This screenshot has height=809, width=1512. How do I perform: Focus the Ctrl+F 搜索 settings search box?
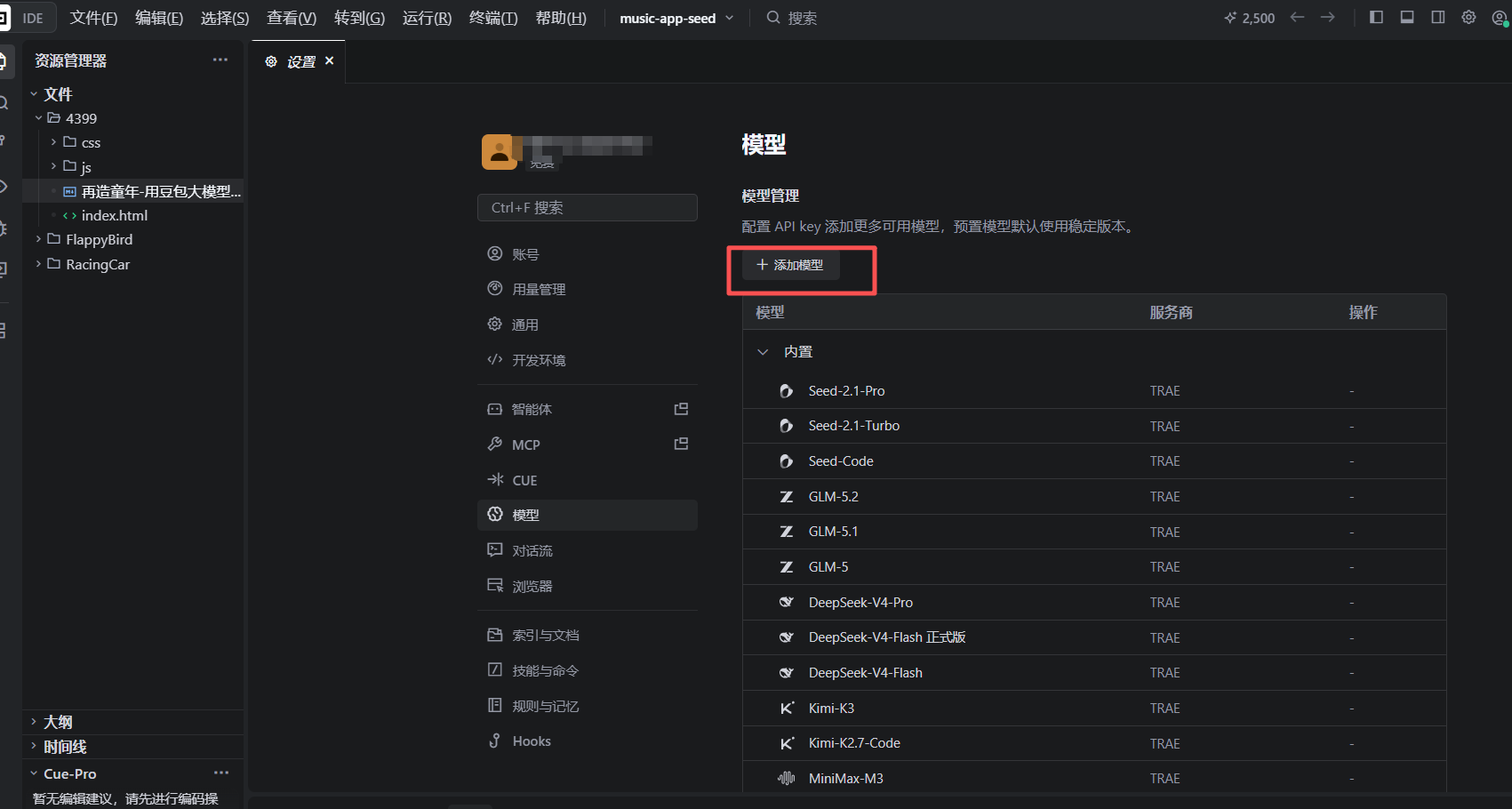click(x=588, y=207)
